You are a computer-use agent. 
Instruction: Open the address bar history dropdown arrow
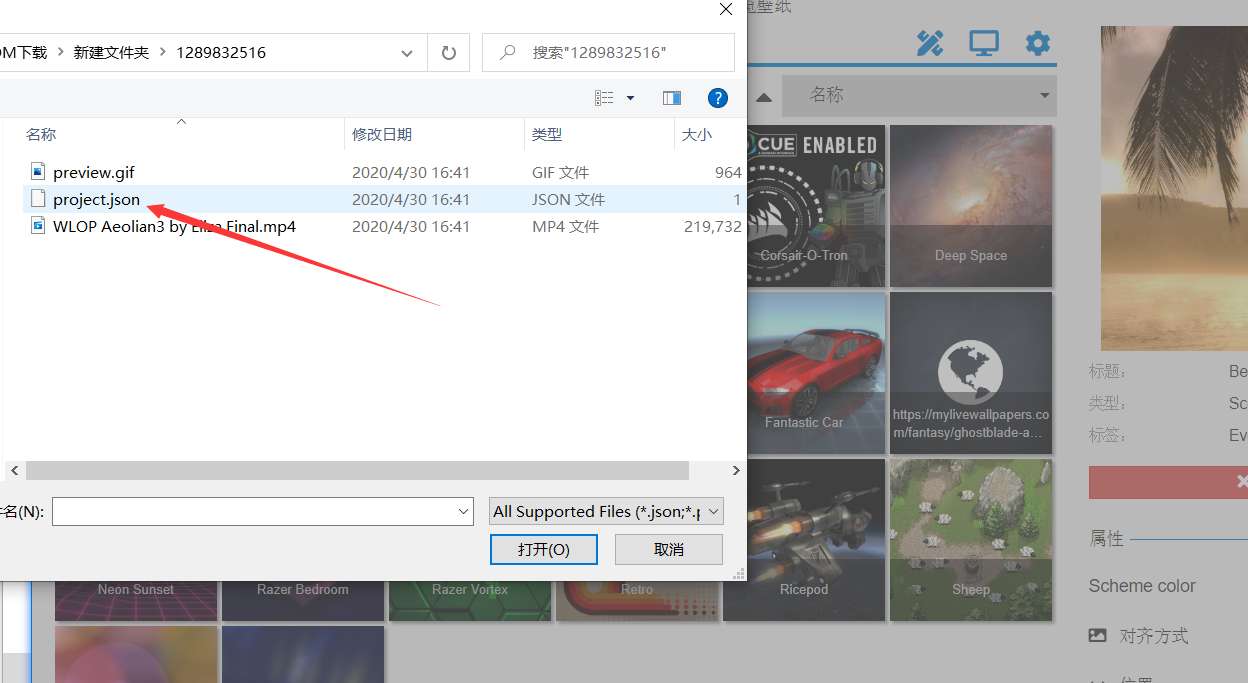[x=406, y=52]
